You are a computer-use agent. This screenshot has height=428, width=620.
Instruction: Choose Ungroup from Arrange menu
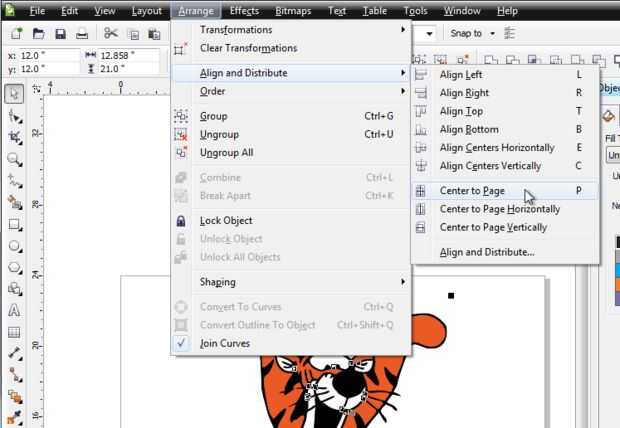[292, 134]
